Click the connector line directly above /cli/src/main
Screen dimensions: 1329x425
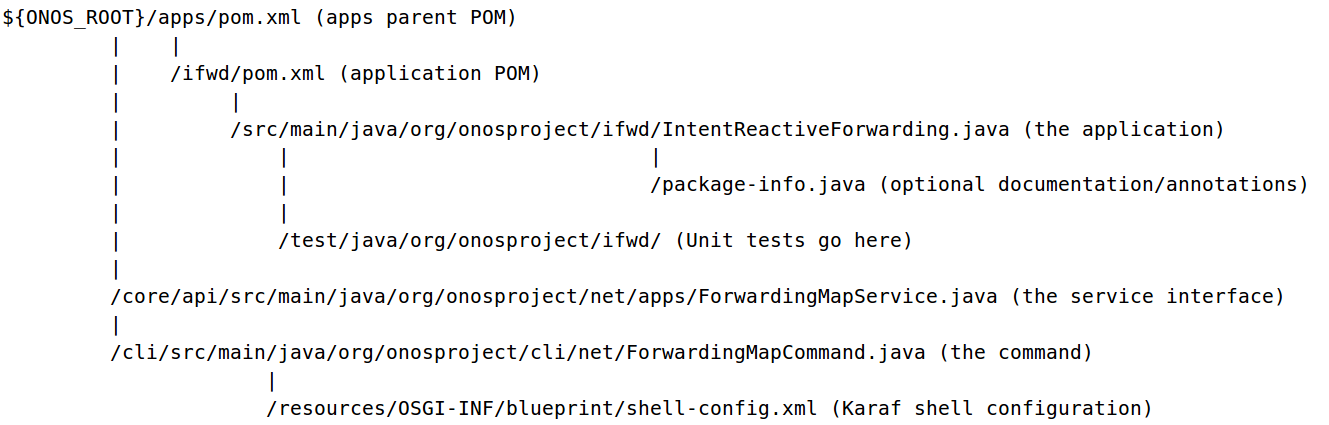pos(117,325)
